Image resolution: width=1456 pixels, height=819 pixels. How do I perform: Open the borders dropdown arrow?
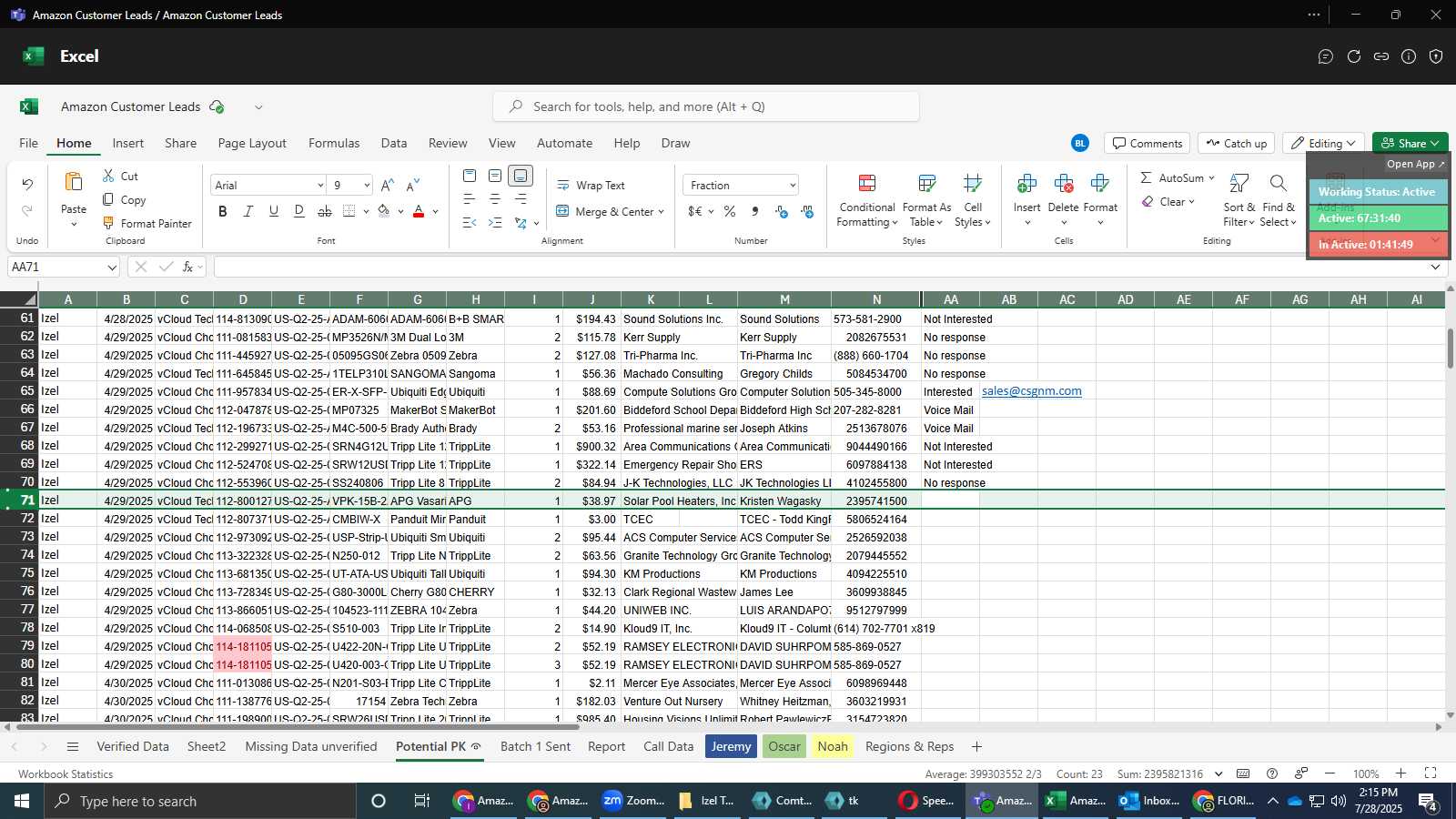point(366,211)
